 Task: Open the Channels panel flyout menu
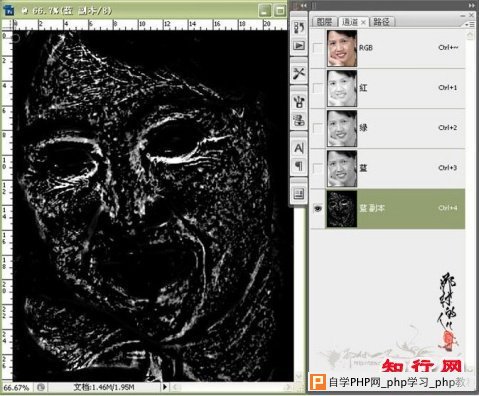coord(470,24)
